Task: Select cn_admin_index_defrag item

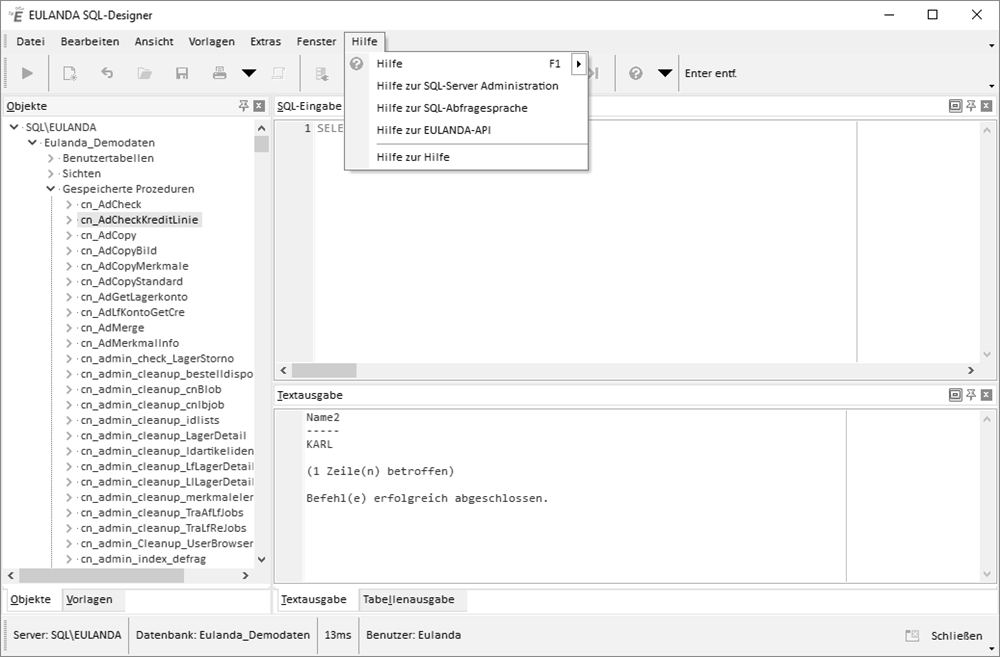Action: [x=143, y=559]
